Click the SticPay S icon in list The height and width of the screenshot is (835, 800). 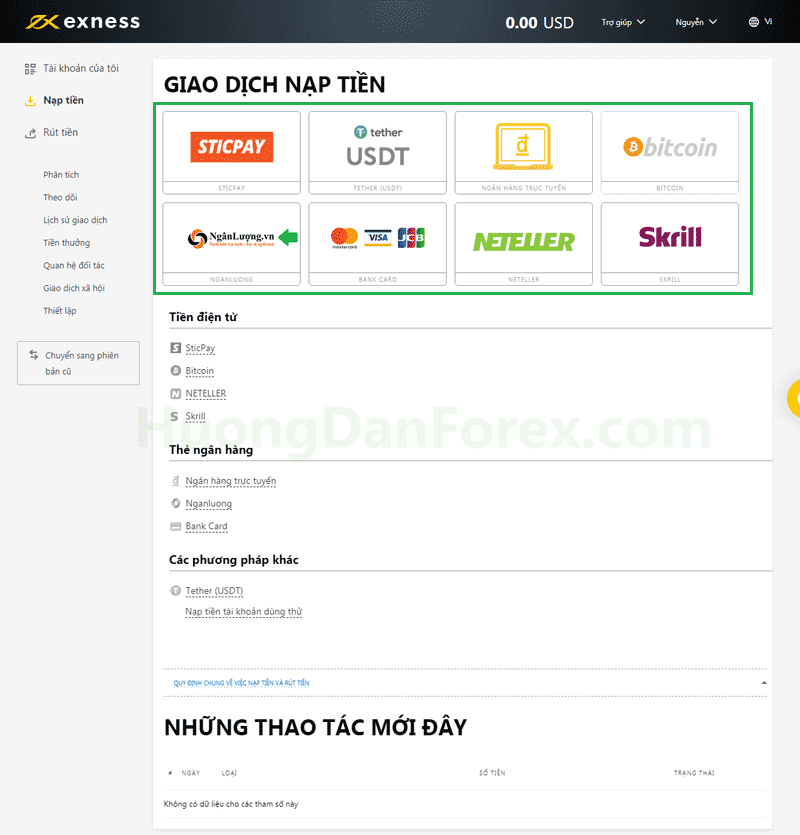175,348
